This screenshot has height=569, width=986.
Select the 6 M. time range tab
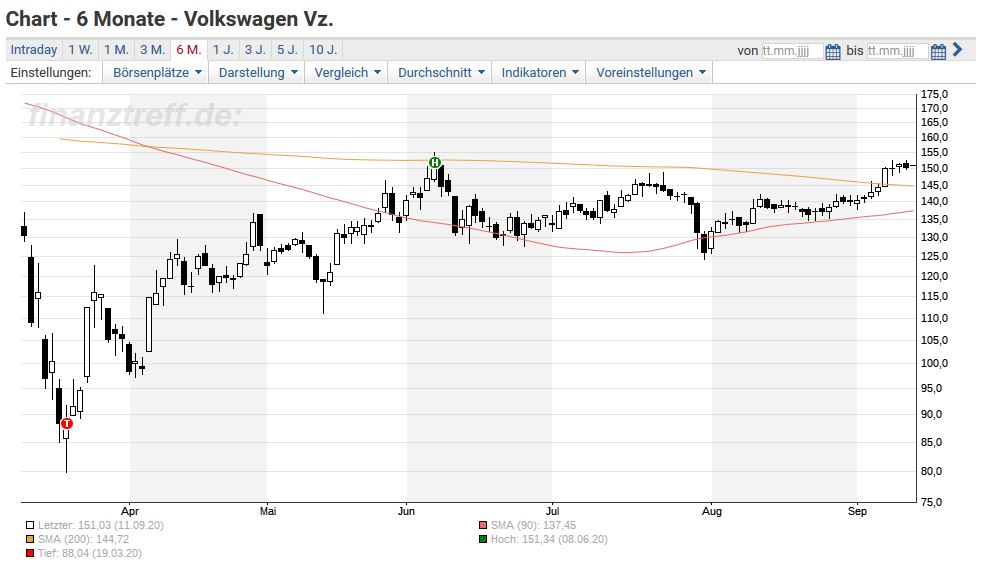point(189,50)
